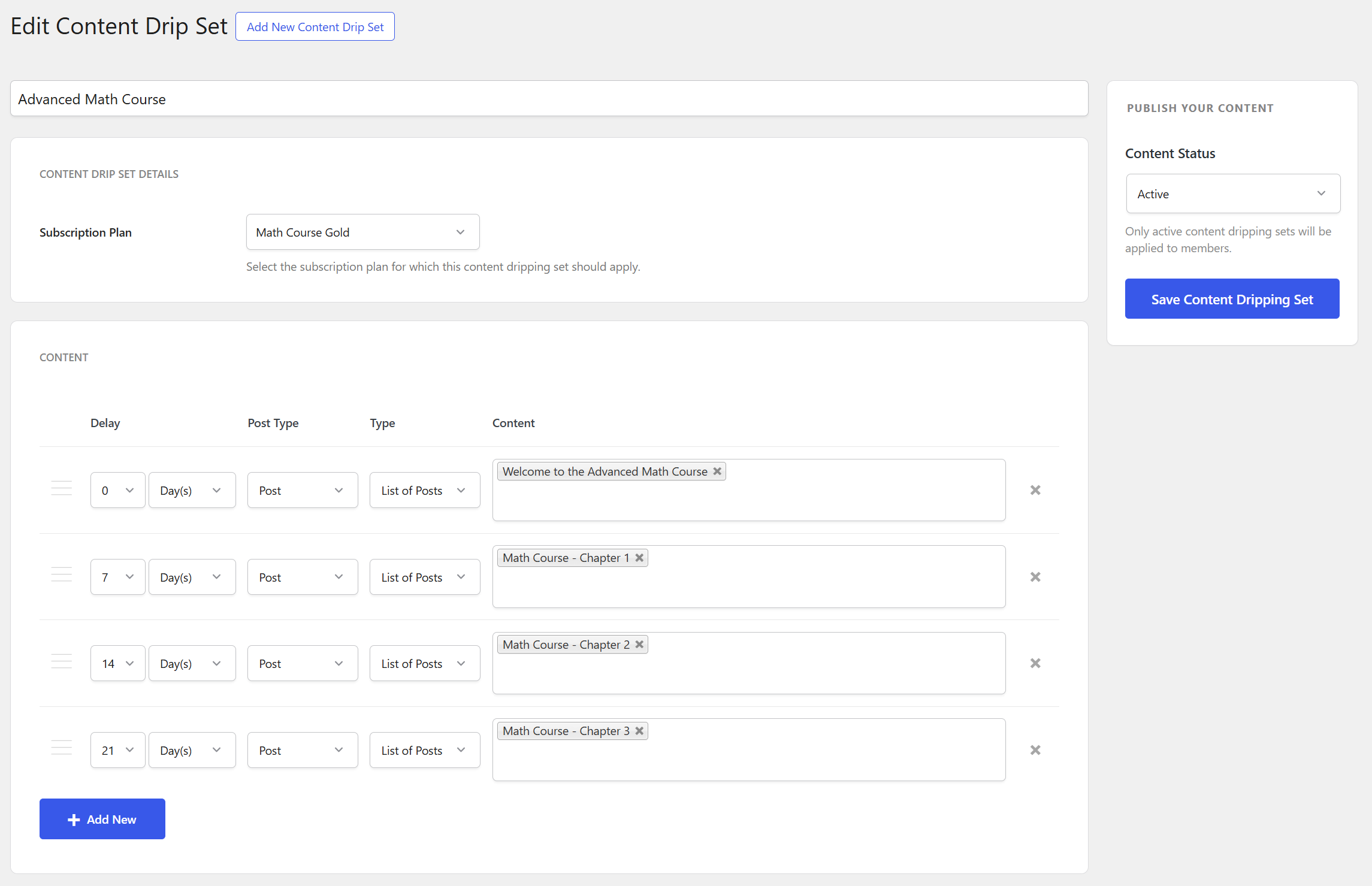
Task: Click drag handle of the 14-day delay row
Action: click(x=61, y=662)
